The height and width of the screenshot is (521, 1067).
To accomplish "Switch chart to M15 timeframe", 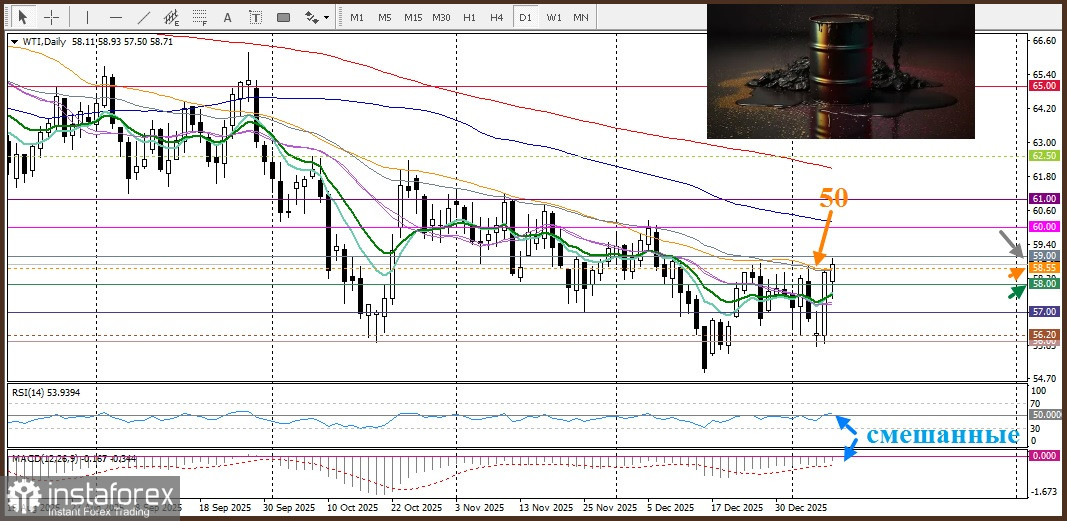I will (x=412, y=16).
